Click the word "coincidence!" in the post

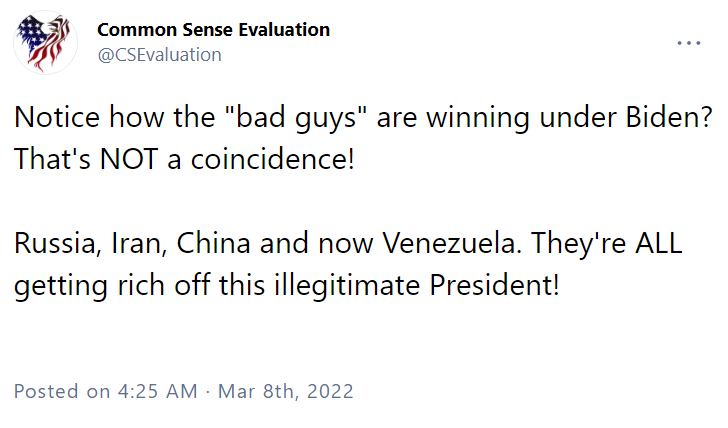(273, 159)
